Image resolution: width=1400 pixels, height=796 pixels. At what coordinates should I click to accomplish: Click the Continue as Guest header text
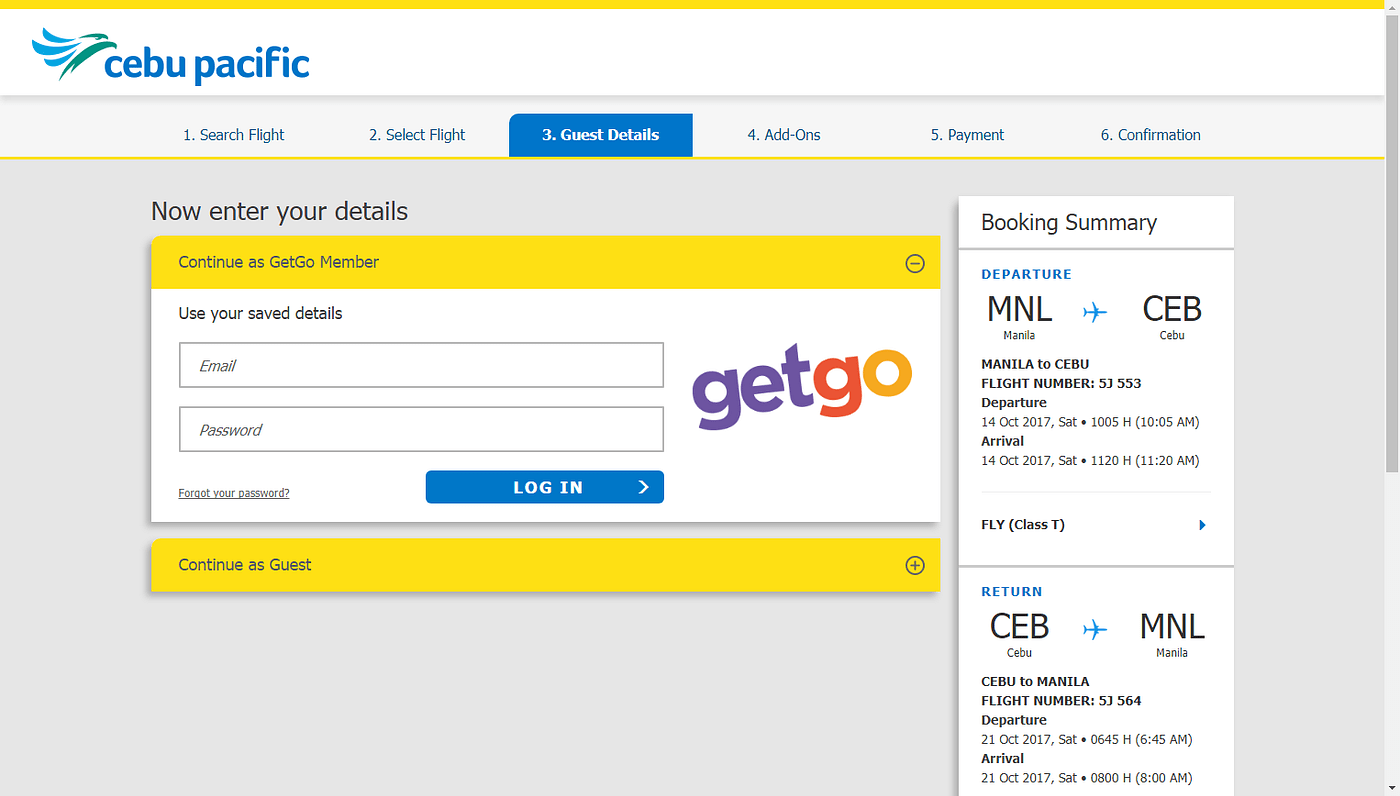click(245, 565)
